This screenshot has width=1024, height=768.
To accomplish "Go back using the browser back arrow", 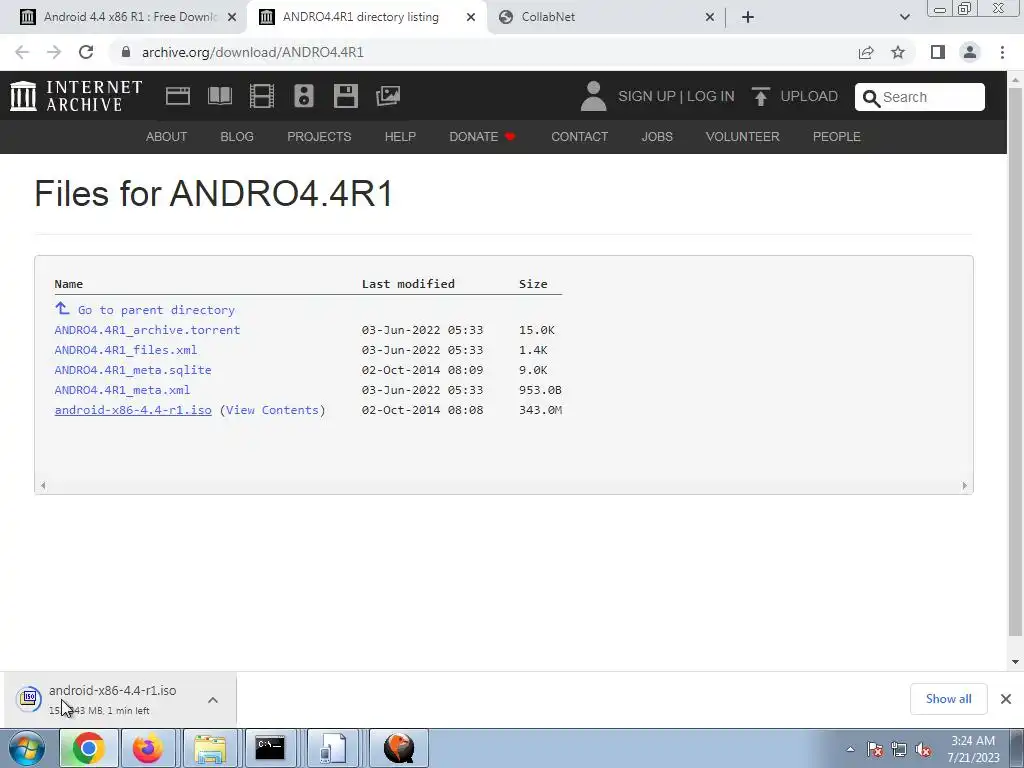I will click(x=22, y=52).
